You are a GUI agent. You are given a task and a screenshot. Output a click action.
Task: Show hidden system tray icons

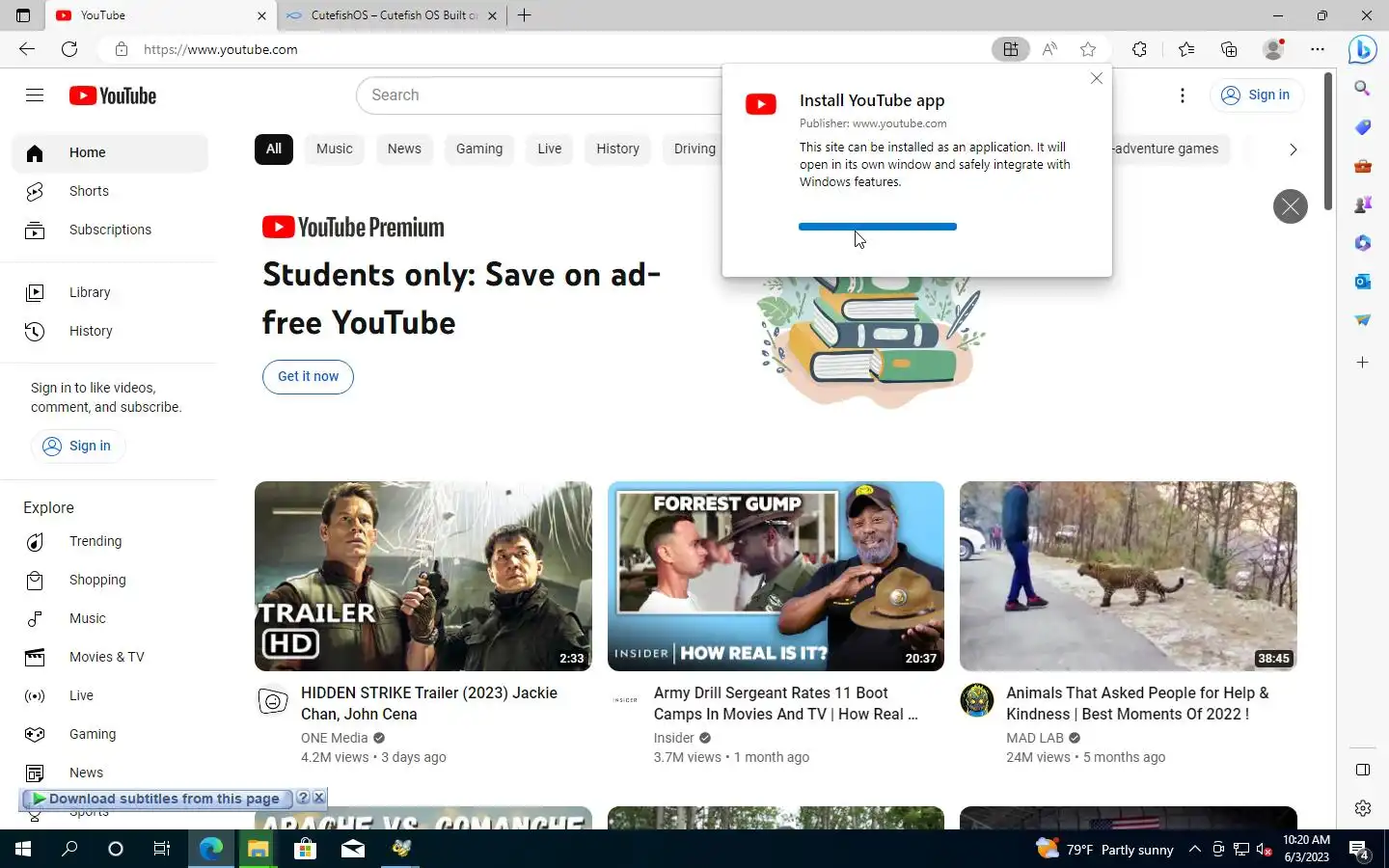[x=1194, y=850]
